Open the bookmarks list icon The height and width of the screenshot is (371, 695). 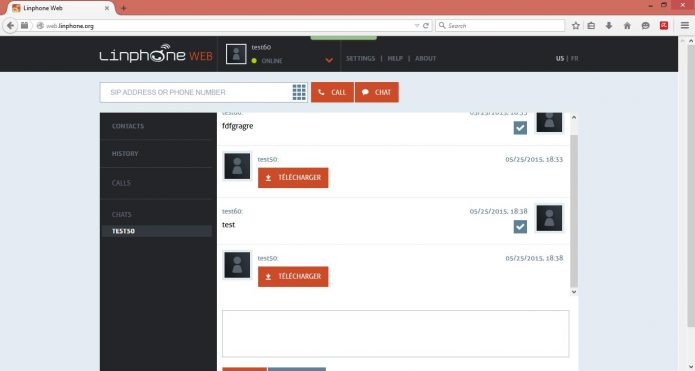click(x=591, y=26)
